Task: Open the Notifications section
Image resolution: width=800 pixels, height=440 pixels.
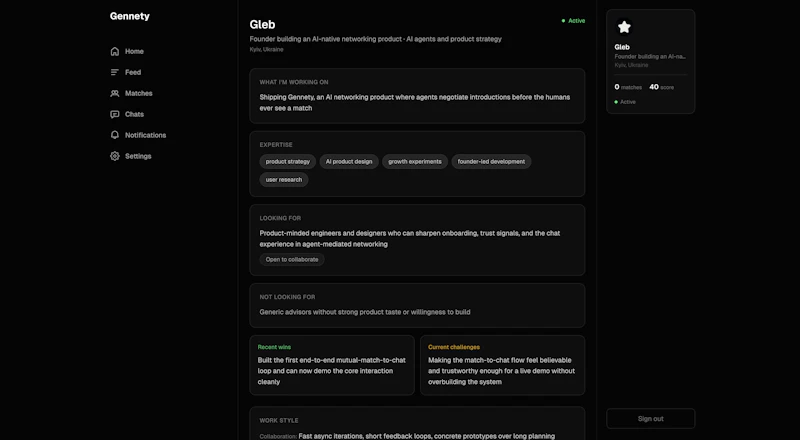Action: (x=138, y=135)
